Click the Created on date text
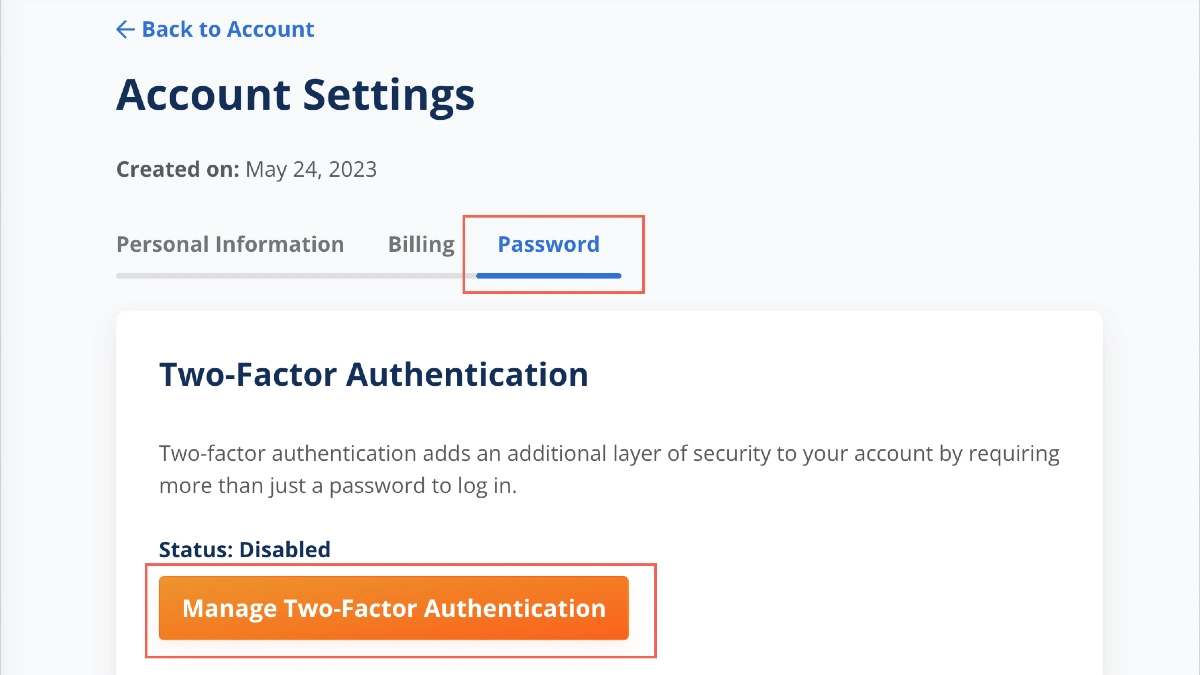This screenshot has height=675, width=1200. click(246, 169)
